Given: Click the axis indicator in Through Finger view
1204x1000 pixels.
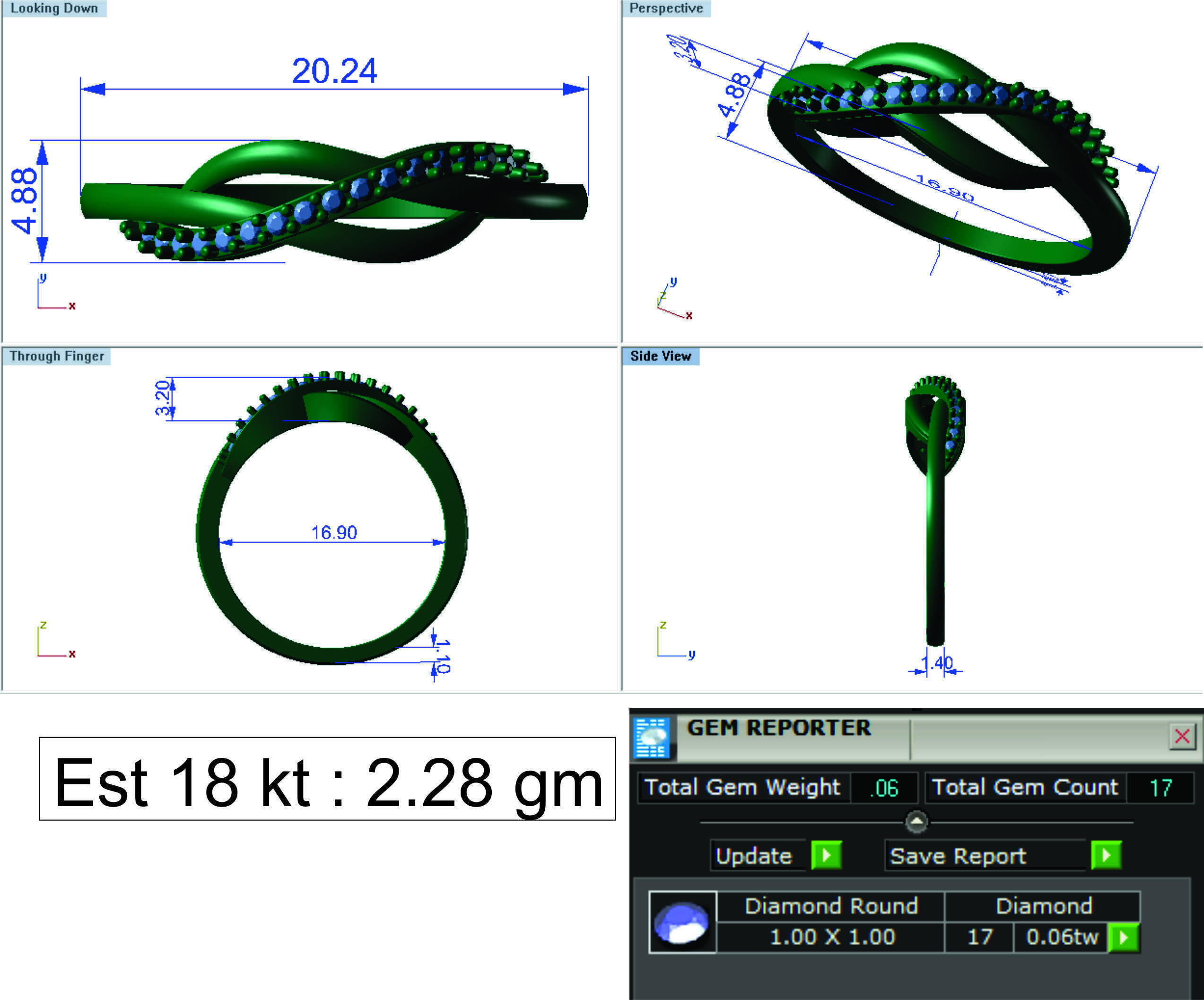Looking at the screenshot, I should [56, 640].
